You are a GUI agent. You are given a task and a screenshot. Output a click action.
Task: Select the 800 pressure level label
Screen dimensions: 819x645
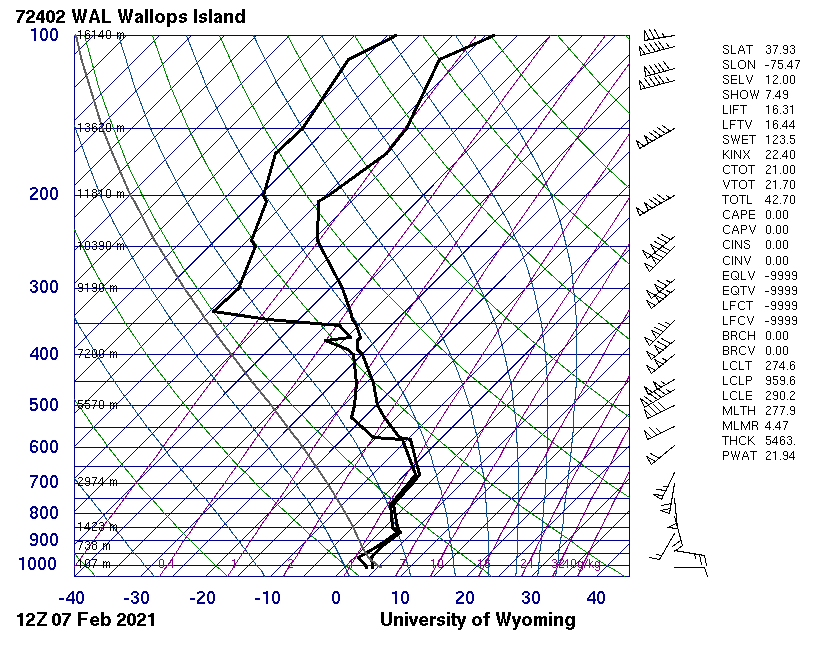[x=44, y=513]
